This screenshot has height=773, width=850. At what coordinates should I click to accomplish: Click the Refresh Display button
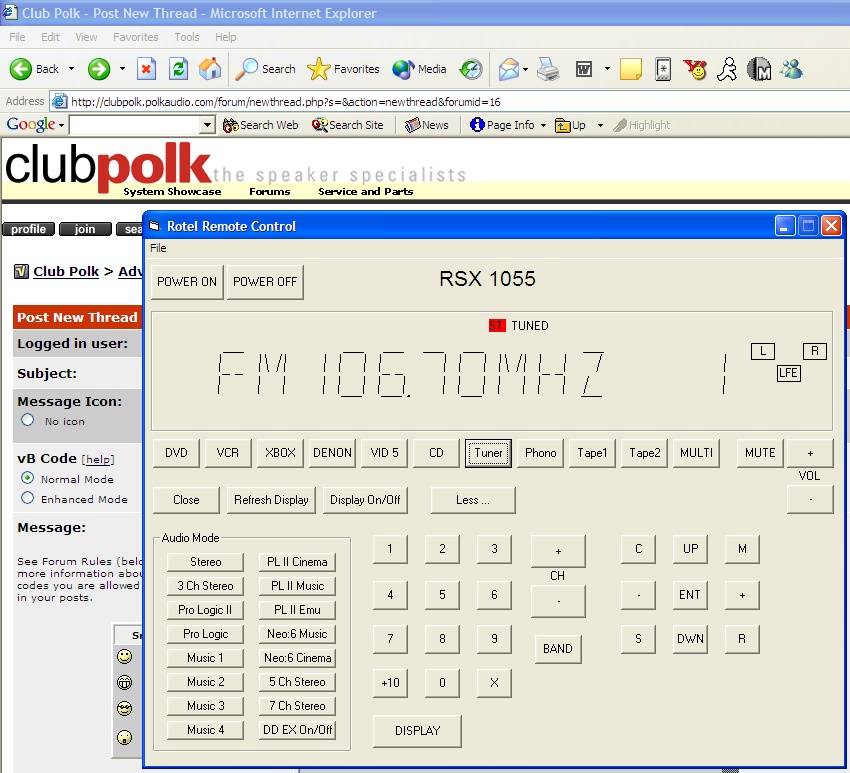point(271,500)
